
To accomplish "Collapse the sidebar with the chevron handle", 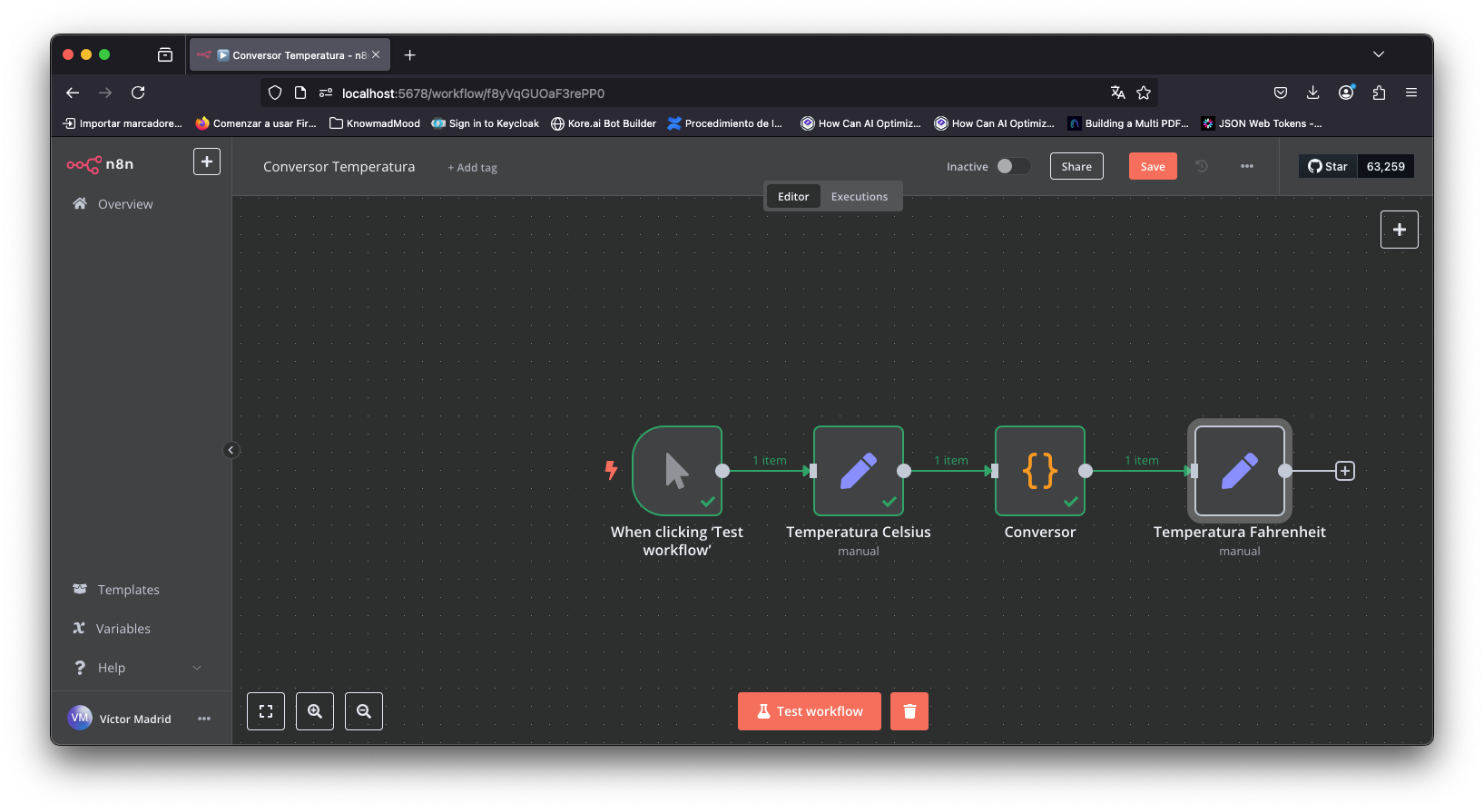I will 231,450.
